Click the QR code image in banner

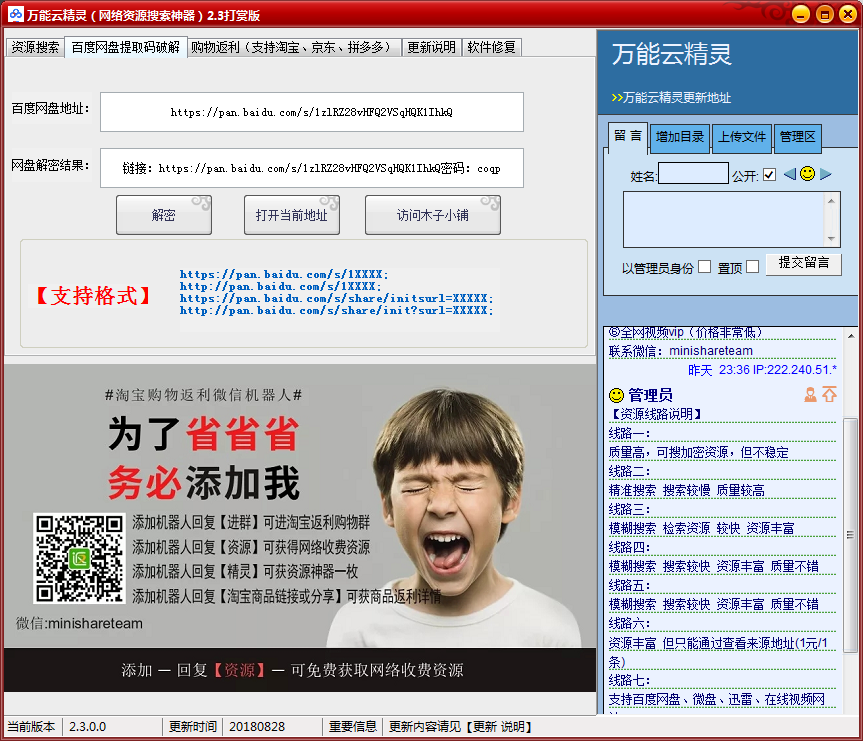80,558
